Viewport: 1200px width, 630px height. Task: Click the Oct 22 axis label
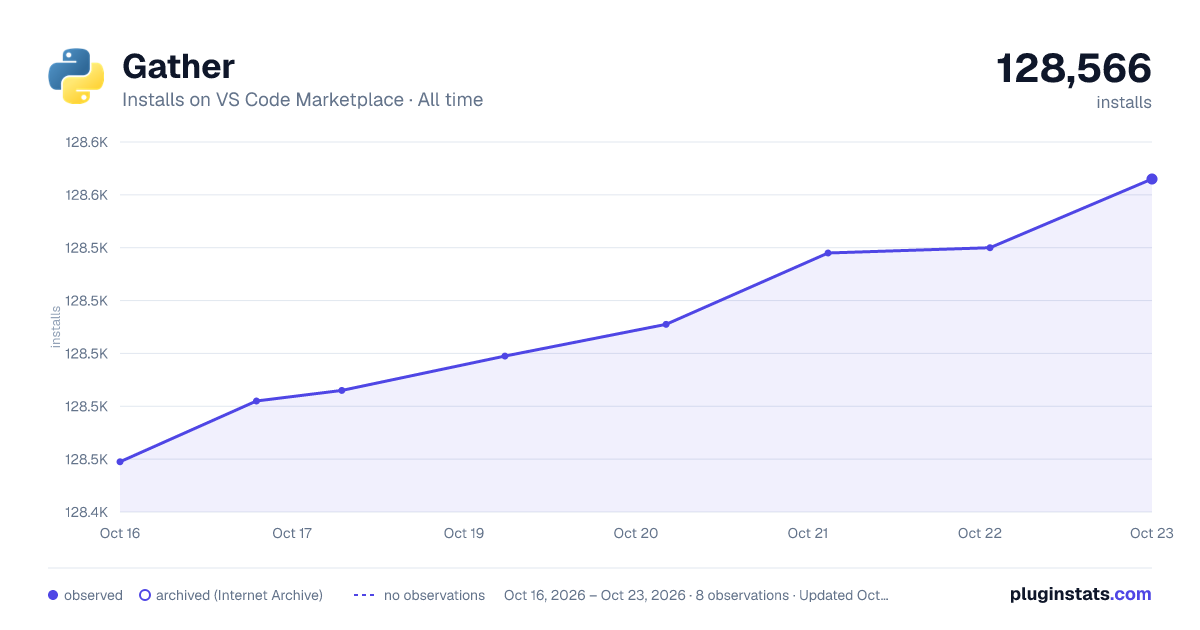coord(980,533)
